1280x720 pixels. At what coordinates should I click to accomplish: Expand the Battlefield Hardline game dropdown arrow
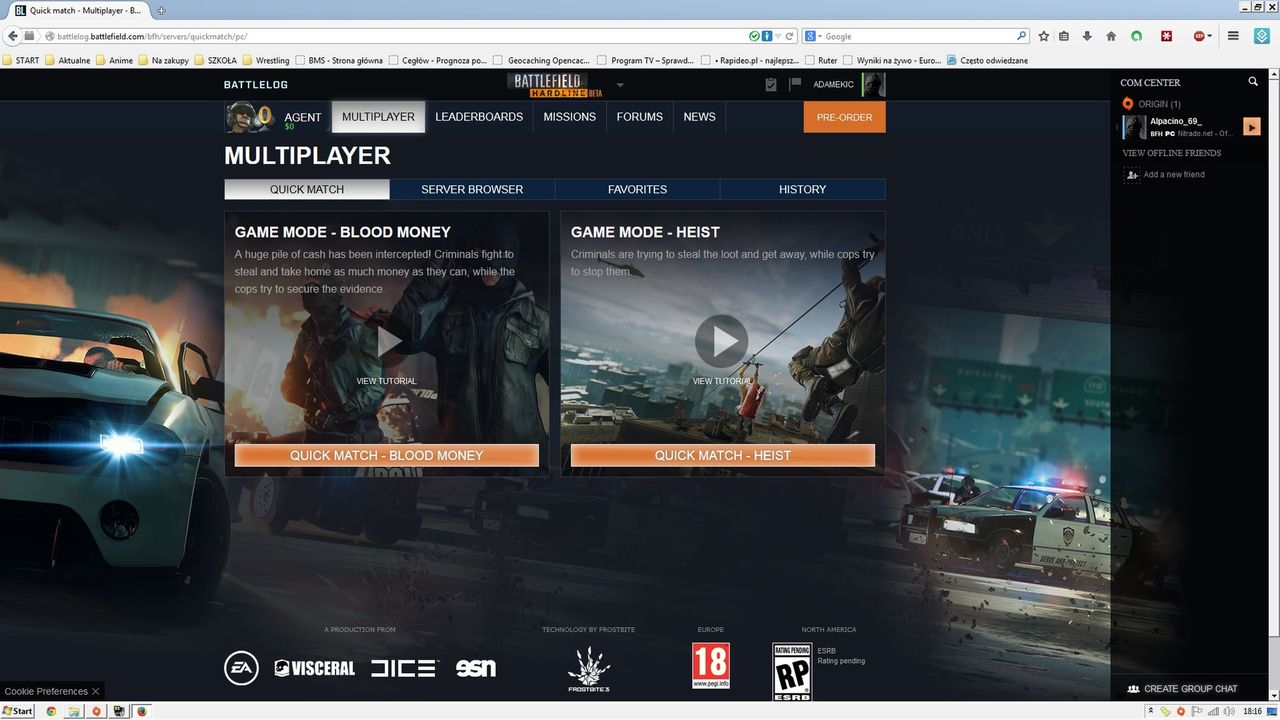[x=620, y=85]
